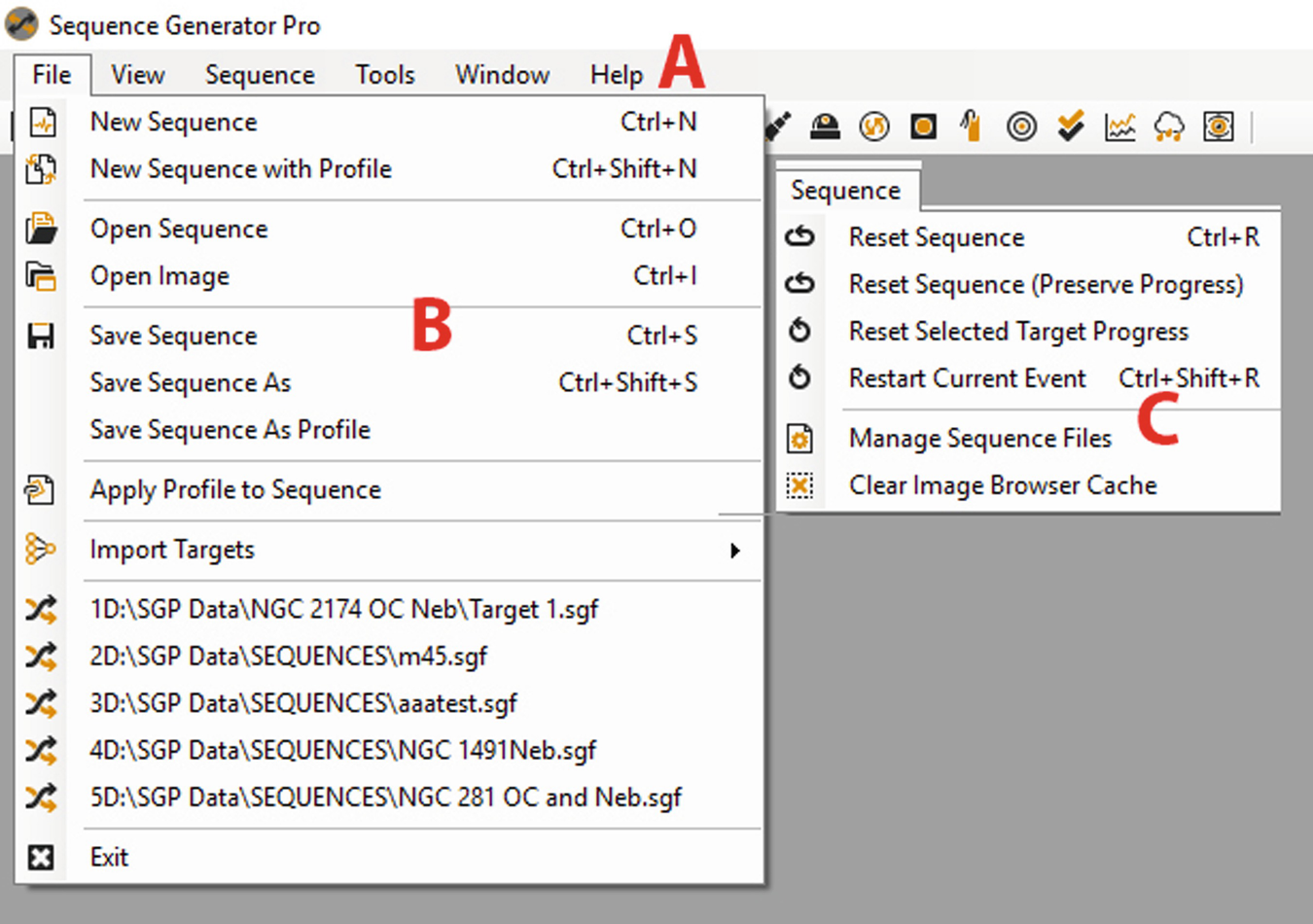1313x924 pixels.
Task: Click the Open Image icon
Action: (x=41, y=276)
